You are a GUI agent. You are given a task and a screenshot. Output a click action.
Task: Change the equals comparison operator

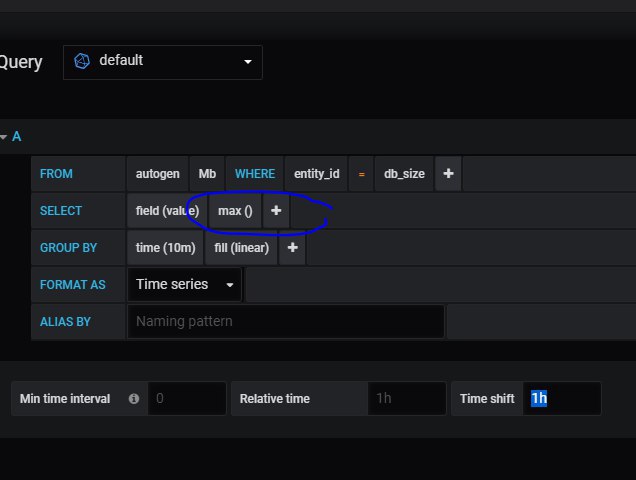click(x=361, y=174)
